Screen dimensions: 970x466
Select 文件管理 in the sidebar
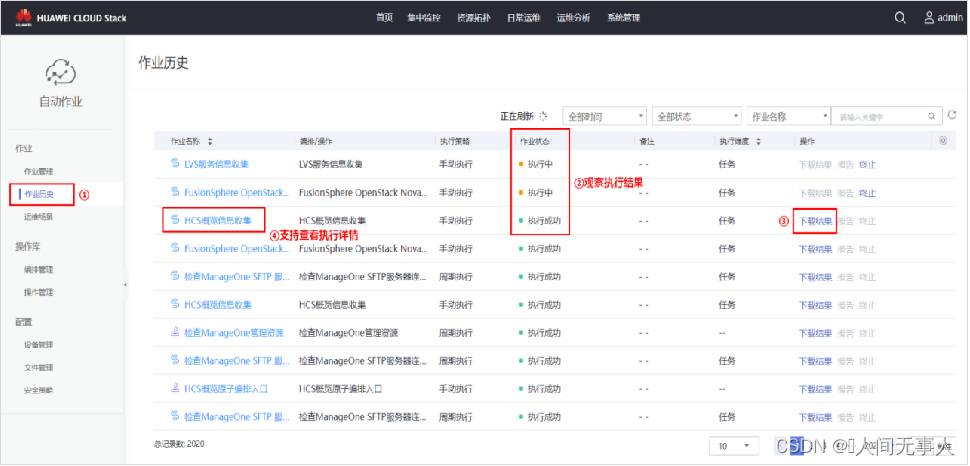click(38, 368)
